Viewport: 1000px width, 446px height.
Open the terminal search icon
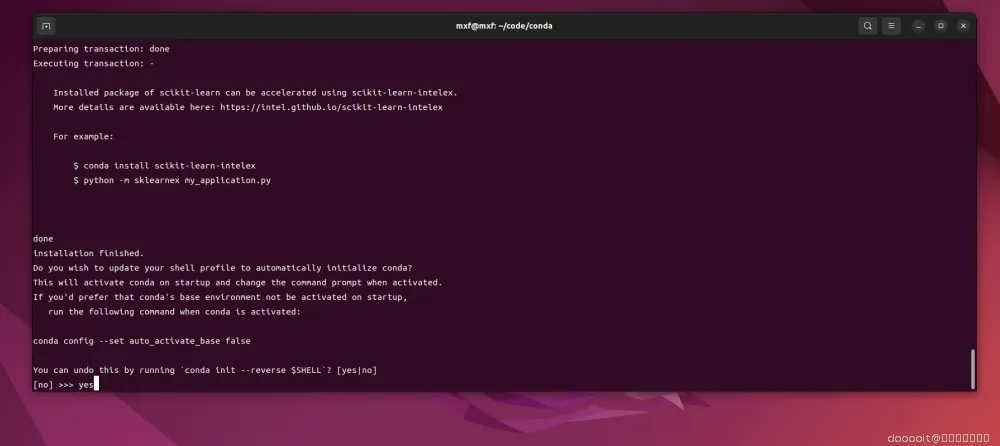coord(867,26)
